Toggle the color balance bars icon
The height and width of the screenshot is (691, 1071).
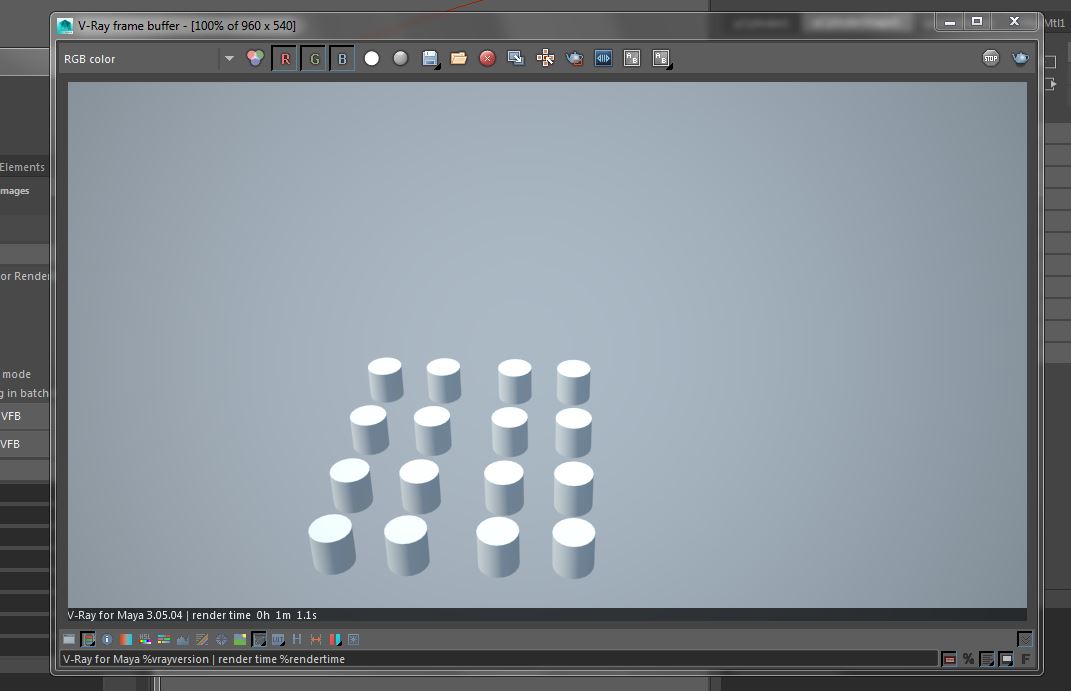[164, 640]
